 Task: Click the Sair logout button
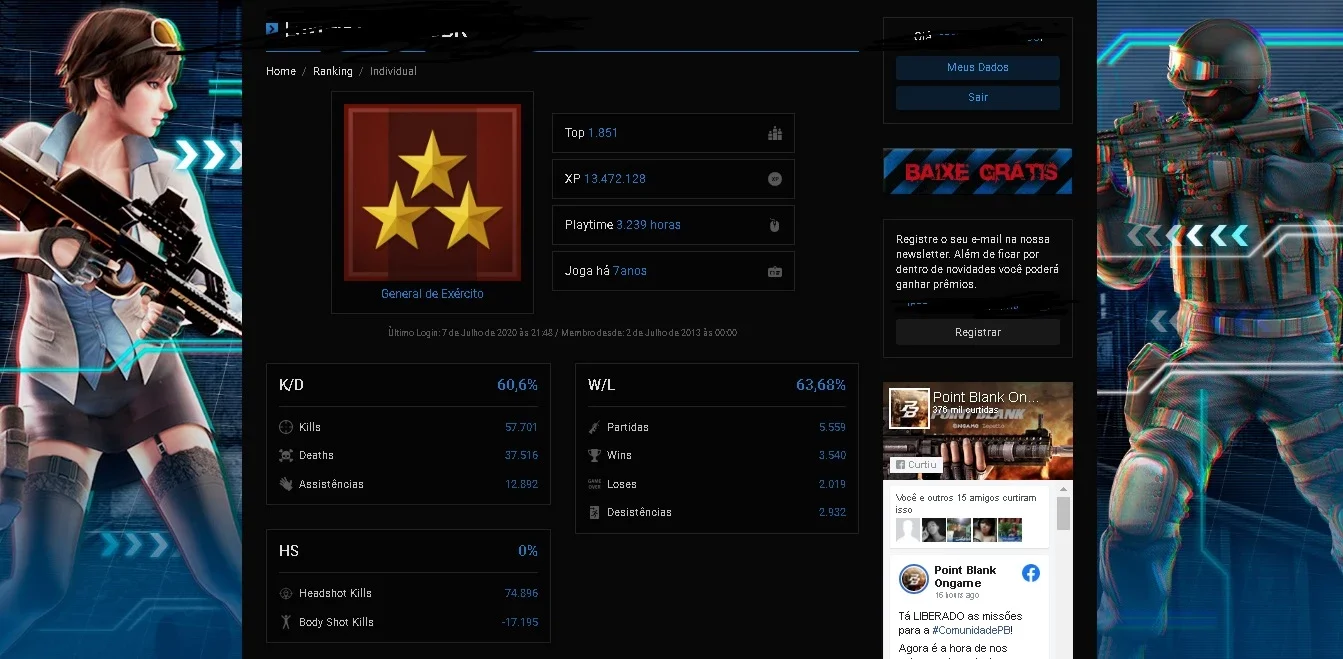(x=978, y=97)
